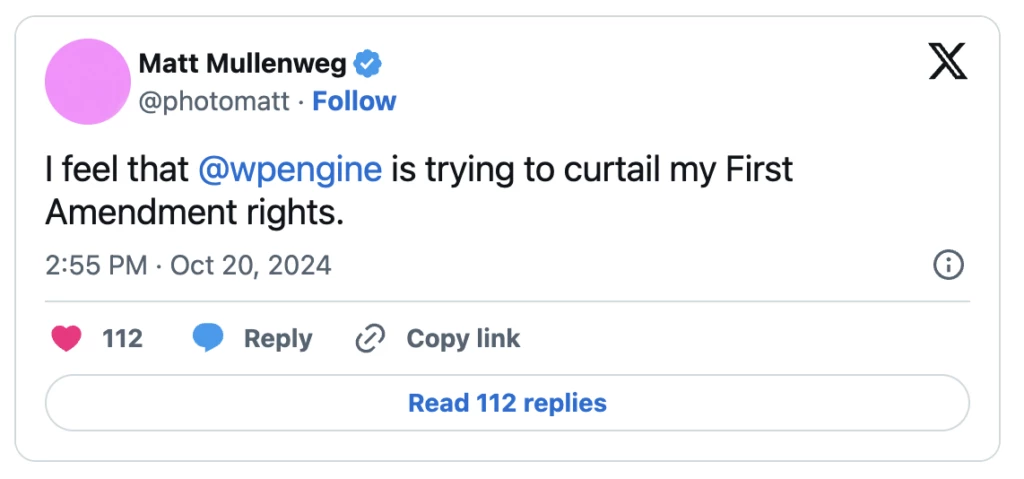The width and height of the screenshot is (1024, 479).
Task: Like the tweet with the heart icon
Action: tap(66, 339)
